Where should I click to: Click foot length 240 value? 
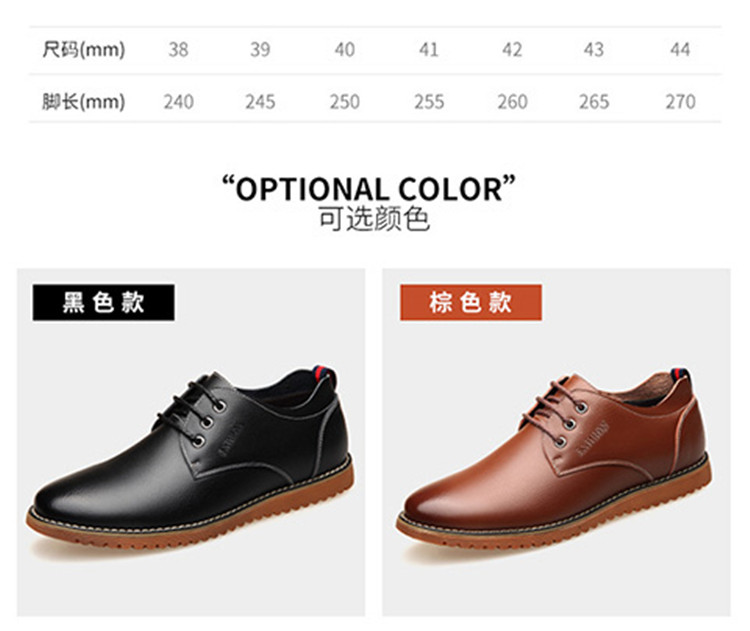tap(178, 102)
